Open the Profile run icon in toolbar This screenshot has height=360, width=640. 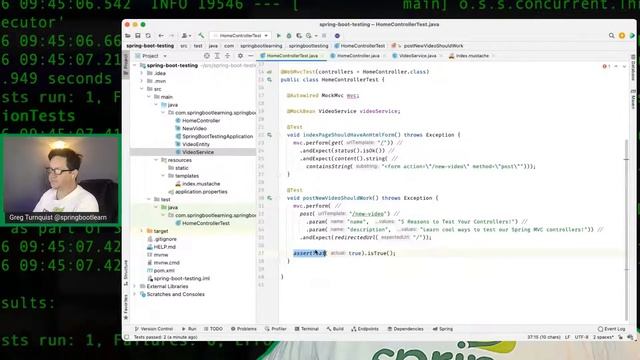[x=310, y=36]
